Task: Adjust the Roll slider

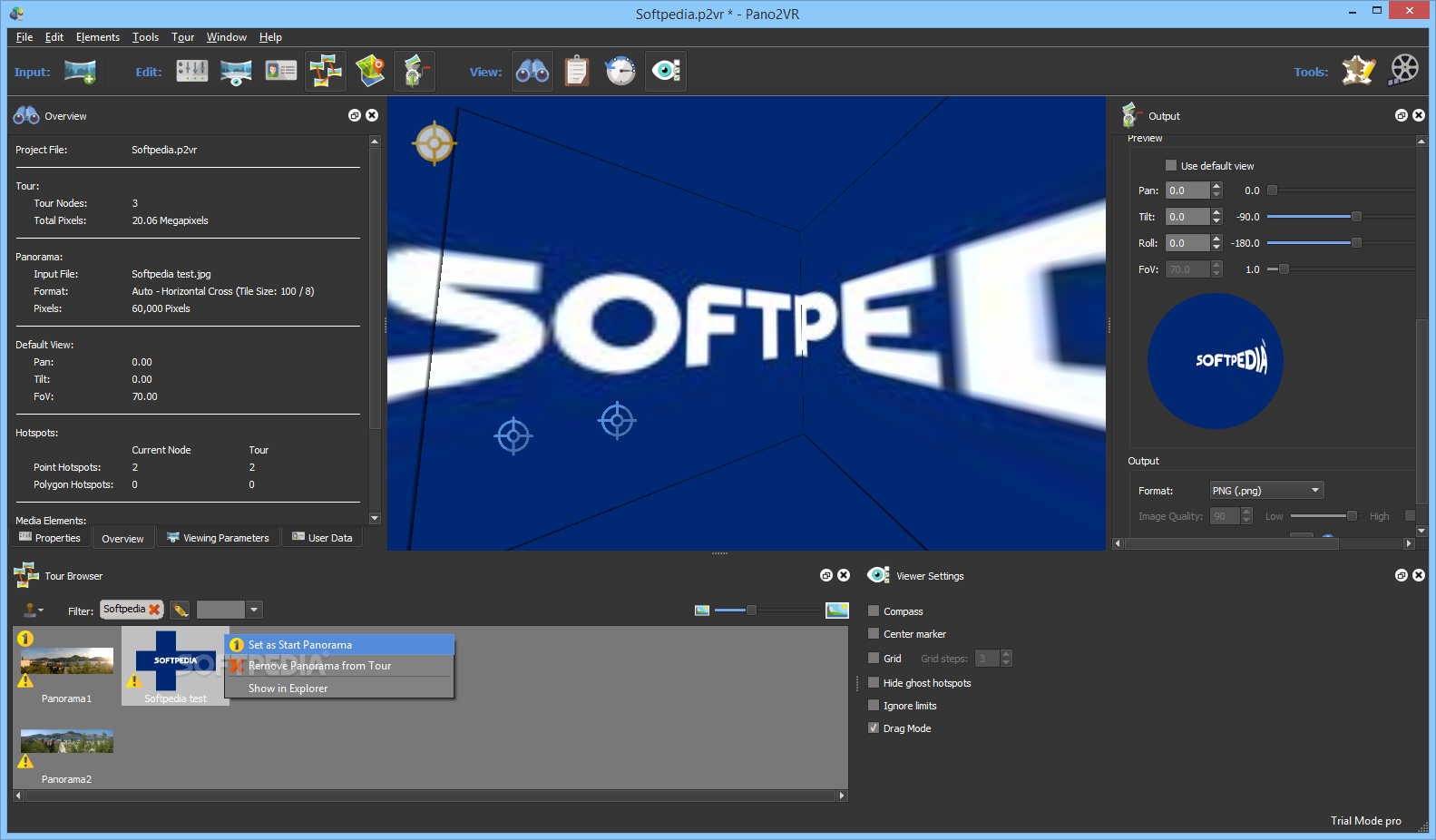Action: [x=1356, y=242]
